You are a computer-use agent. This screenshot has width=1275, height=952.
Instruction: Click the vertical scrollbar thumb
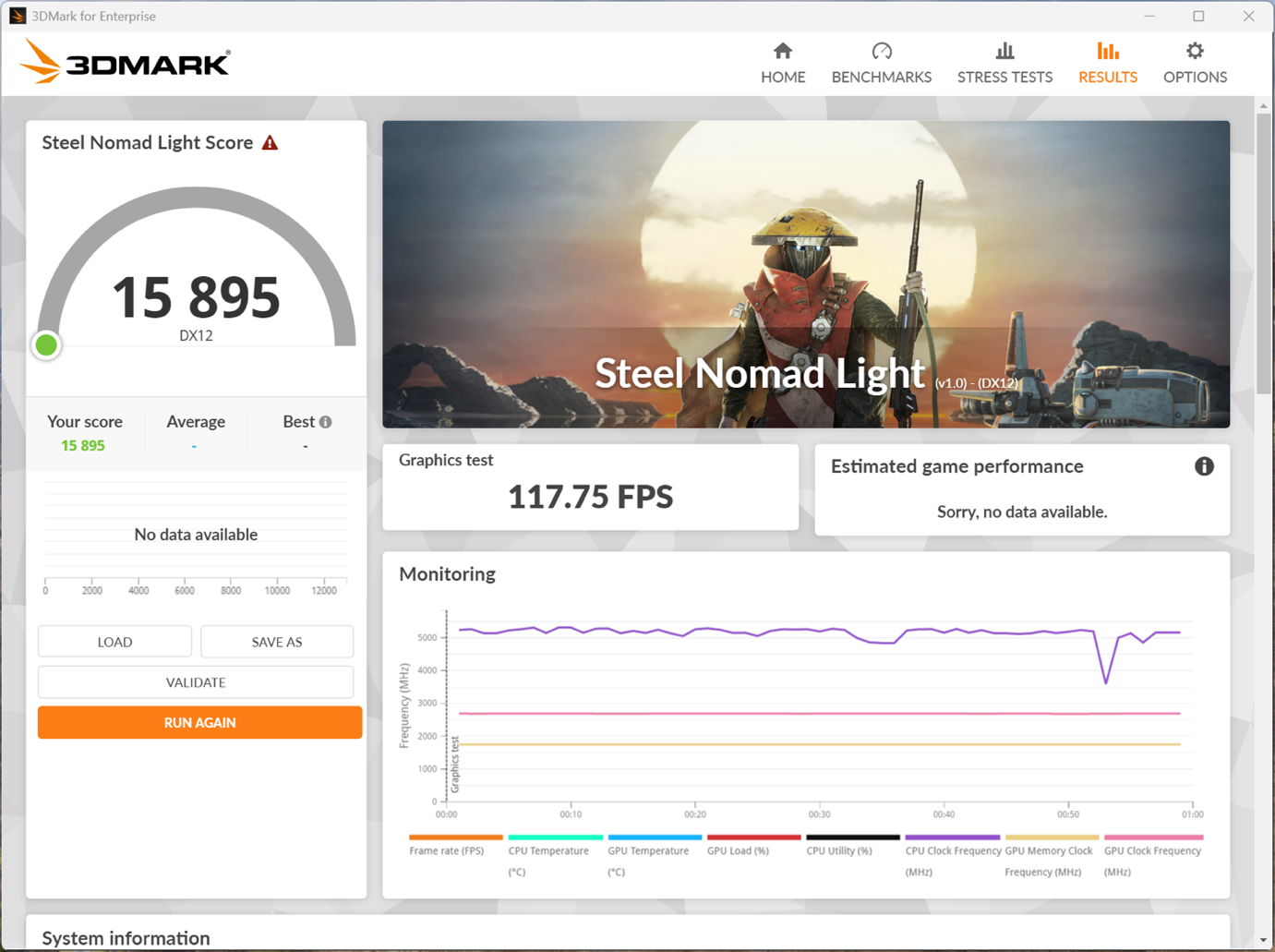1263,254
